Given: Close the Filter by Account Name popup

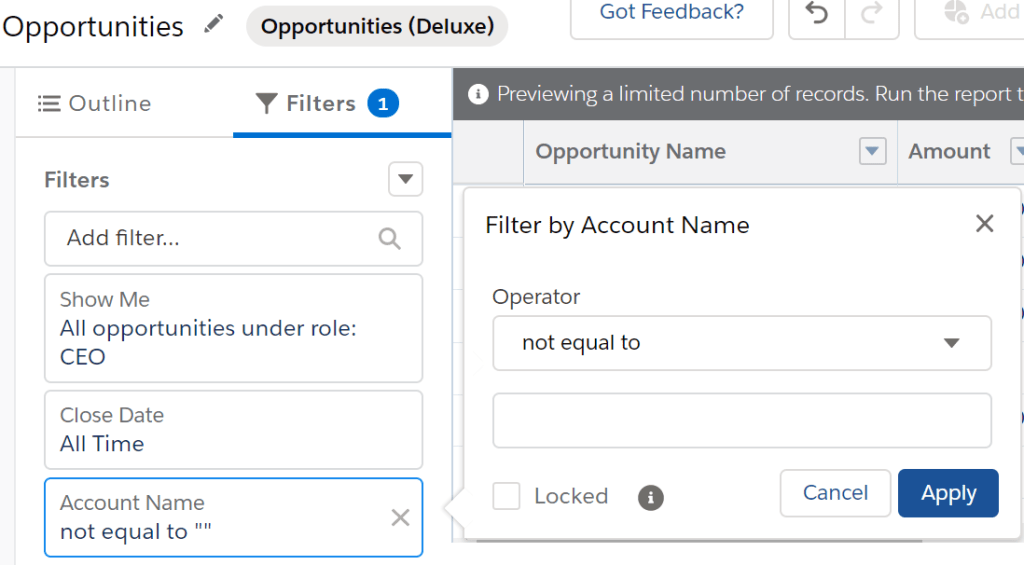Looking at the screenshot, I should 985,224.
